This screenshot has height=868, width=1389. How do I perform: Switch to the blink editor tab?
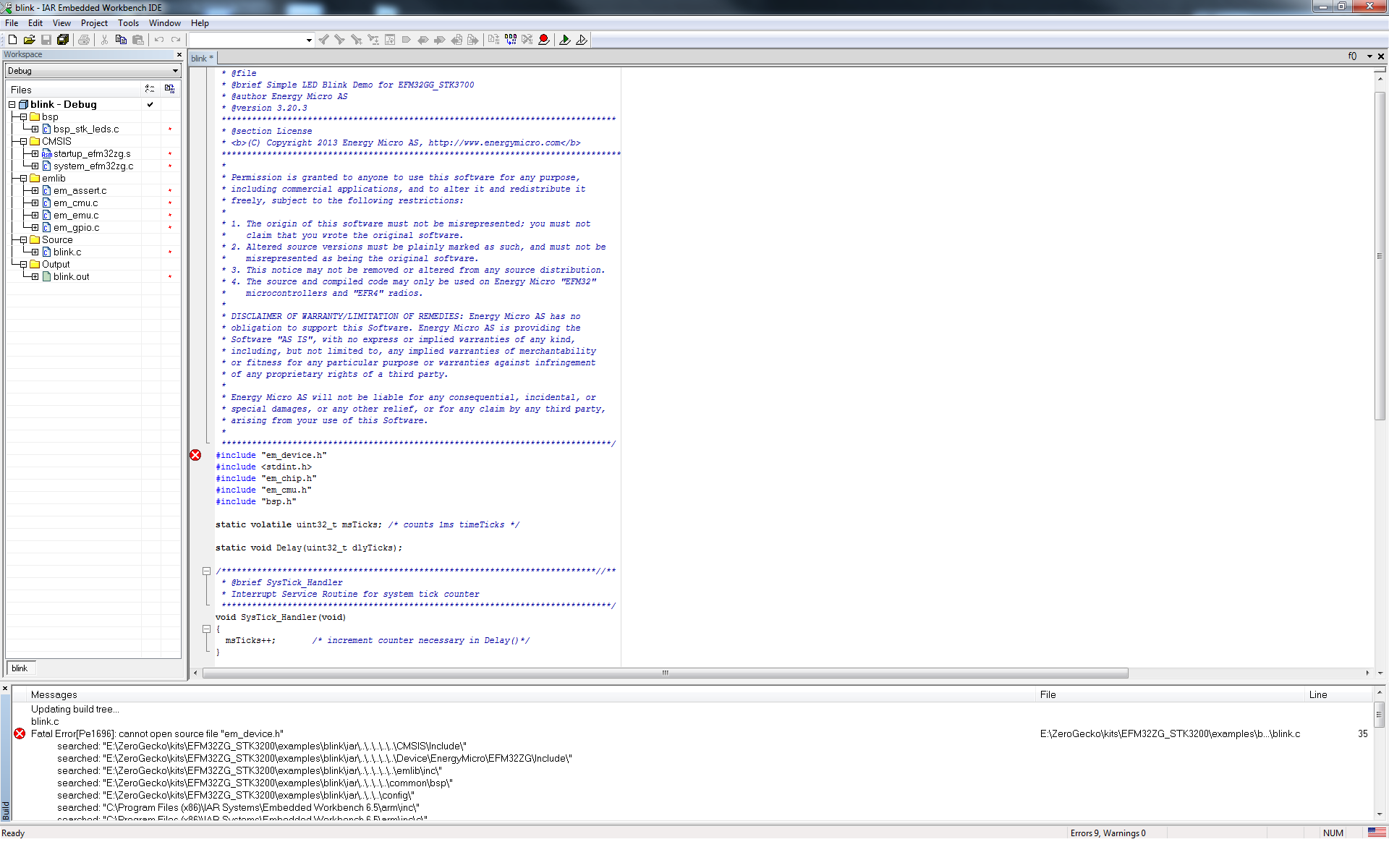pyautogui.click(x=202, y=59)
